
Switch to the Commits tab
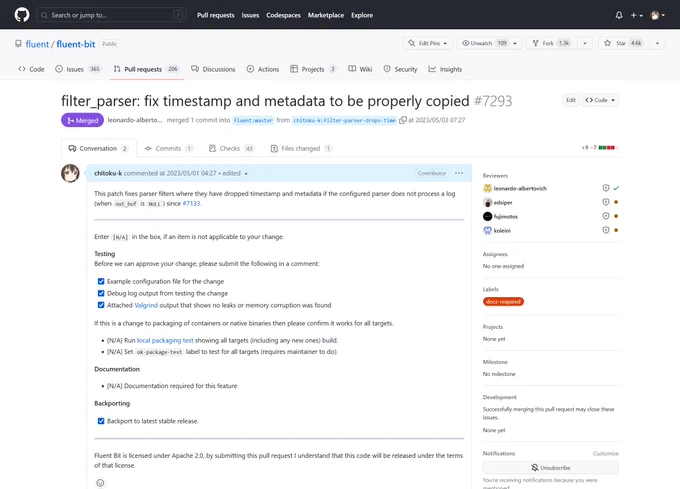pos(169,148)
